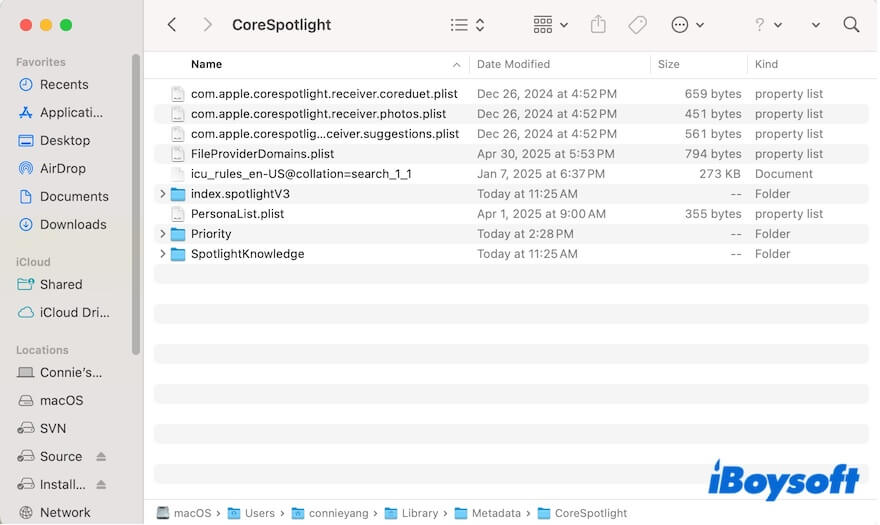880x525 pixels.
Task: Select iCloud Drive in the sidebar
Action: tap(74, 313)
